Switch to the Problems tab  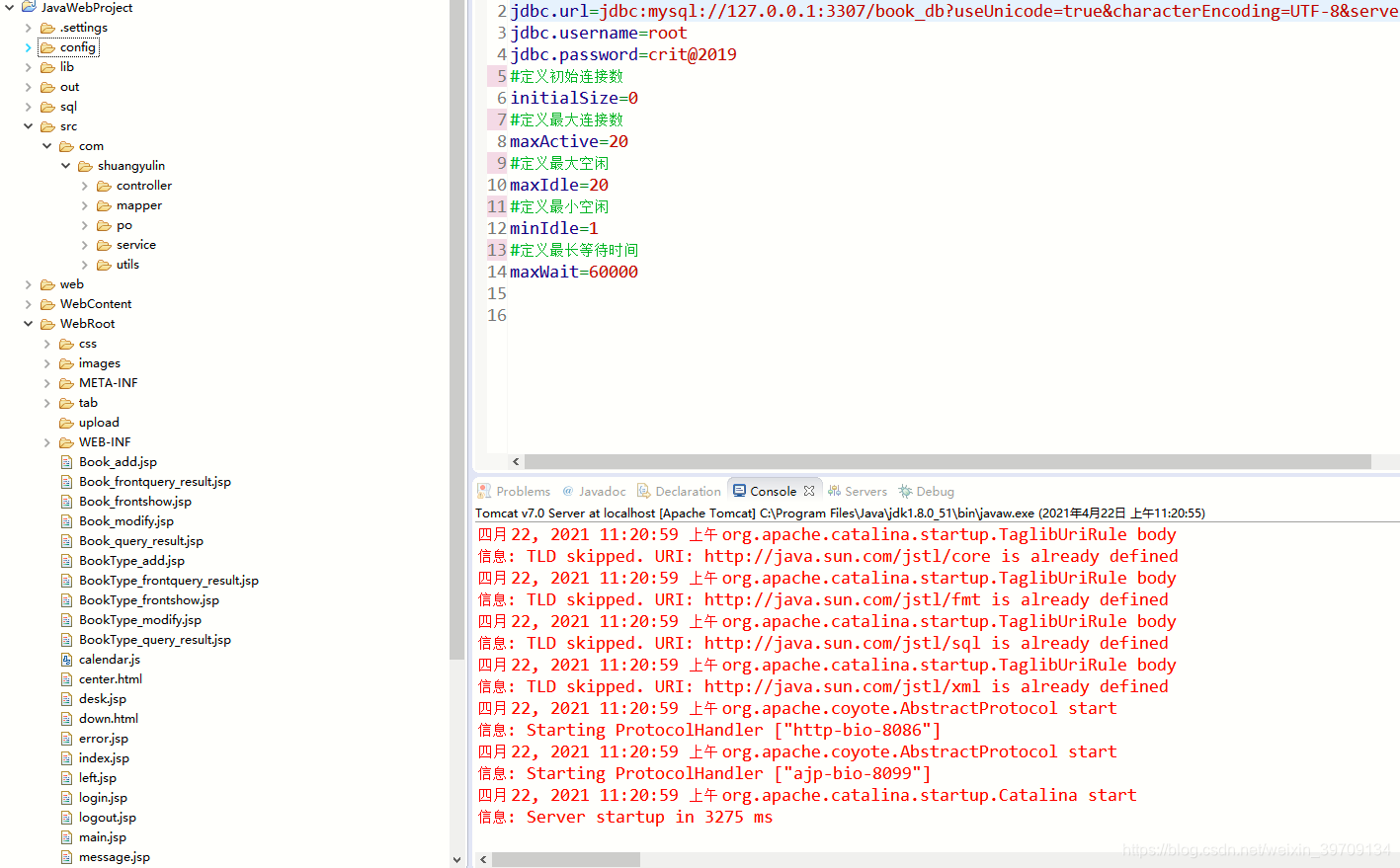tap(514, 491)
